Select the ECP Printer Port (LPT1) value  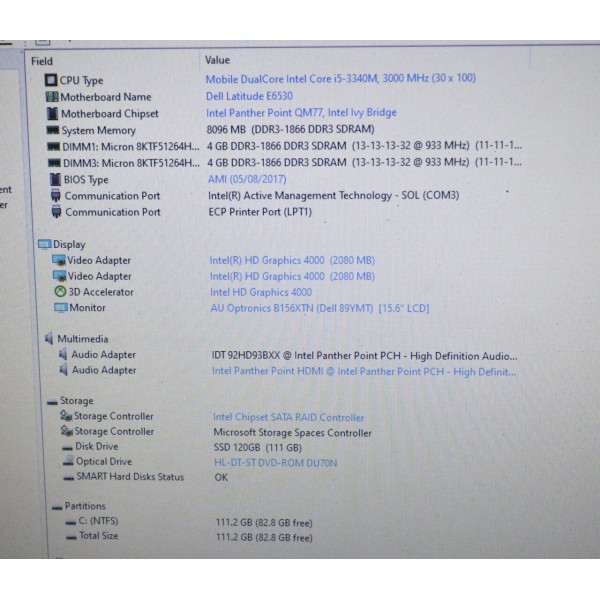(260, 212)
